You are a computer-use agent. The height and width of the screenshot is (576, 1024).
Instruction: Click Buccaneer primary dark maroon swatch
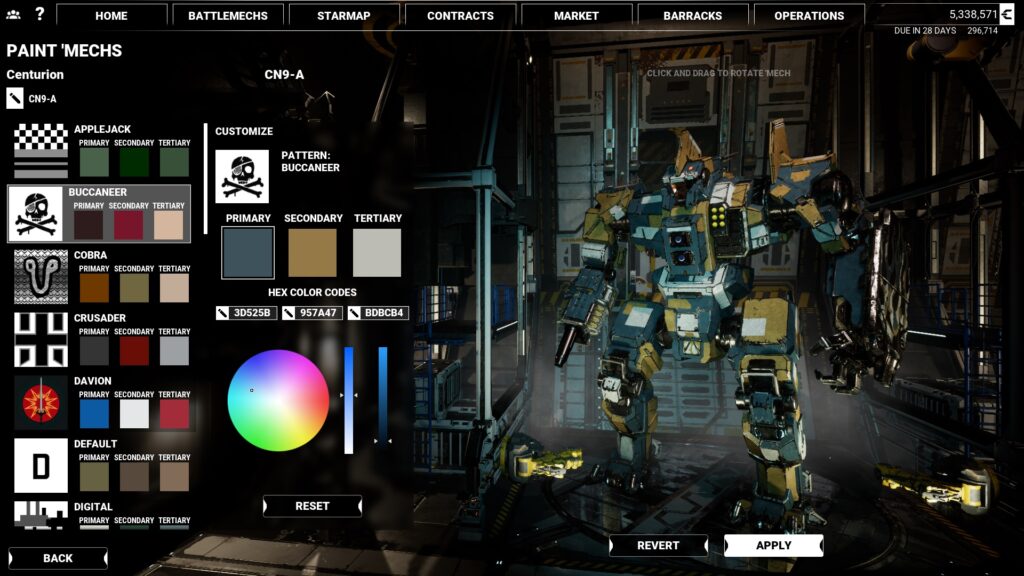click(89, 225)
